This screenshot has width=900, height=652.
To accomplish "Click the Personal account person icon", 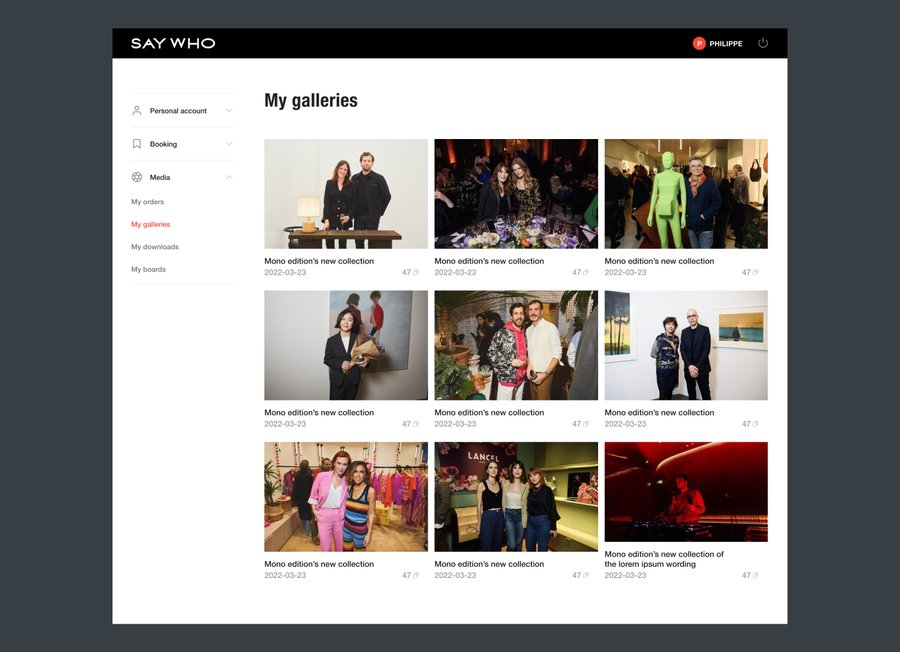I will pos(137,110).
